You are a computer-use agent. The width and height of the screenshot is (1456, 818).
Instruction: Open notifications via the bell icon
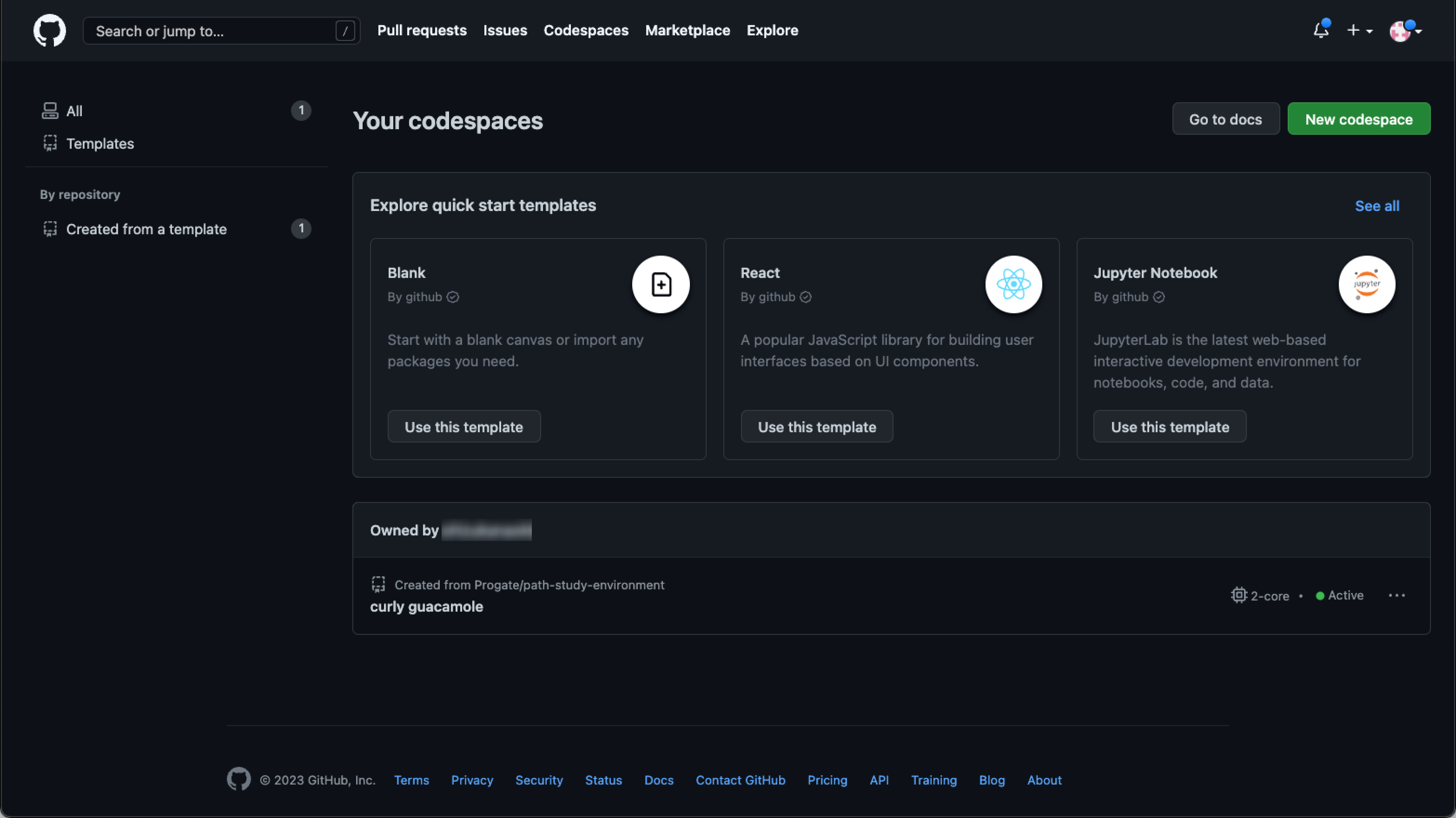[x=1320, y=32]
